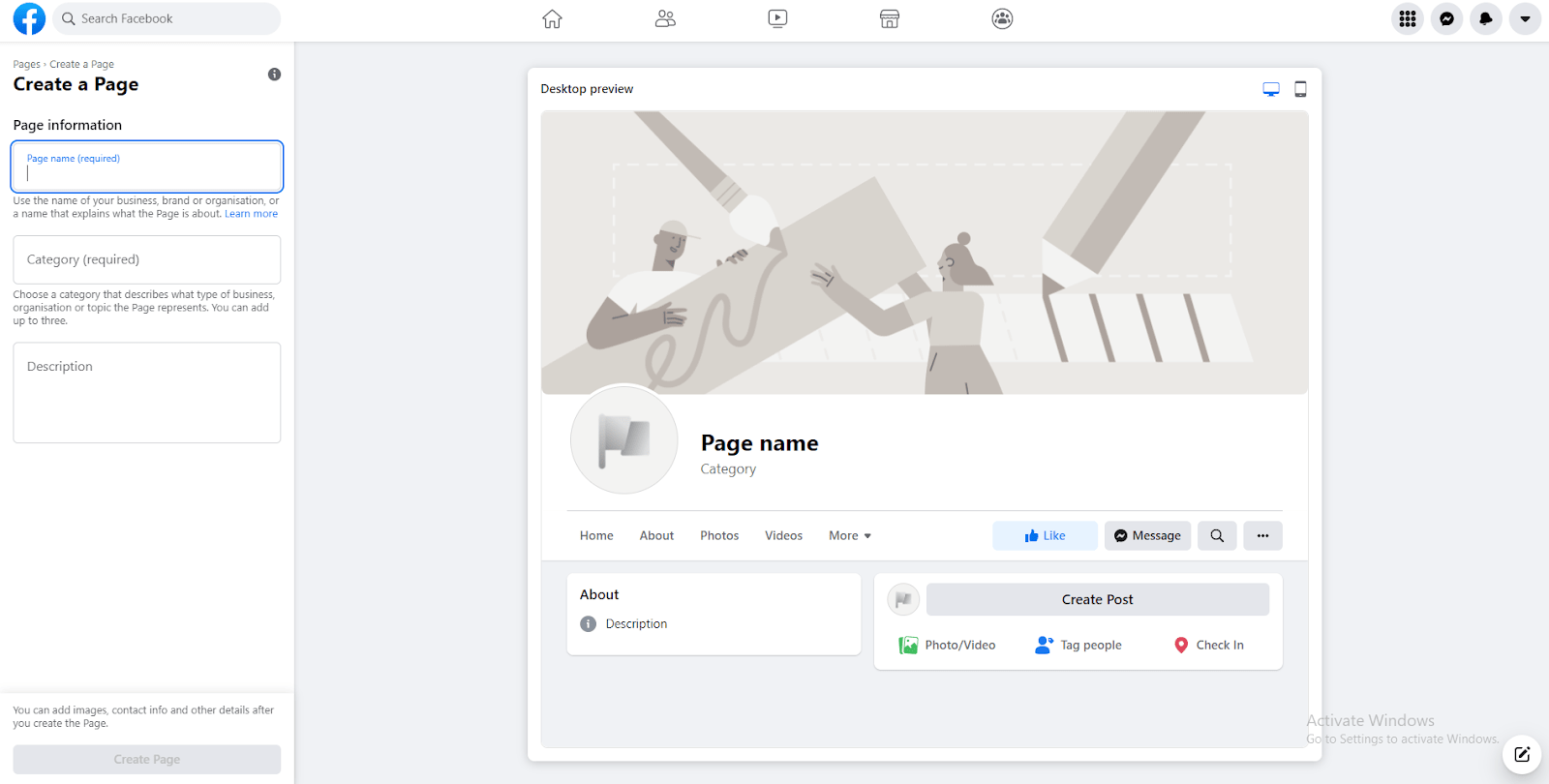Open the Marketplace icon

[890, 18]
